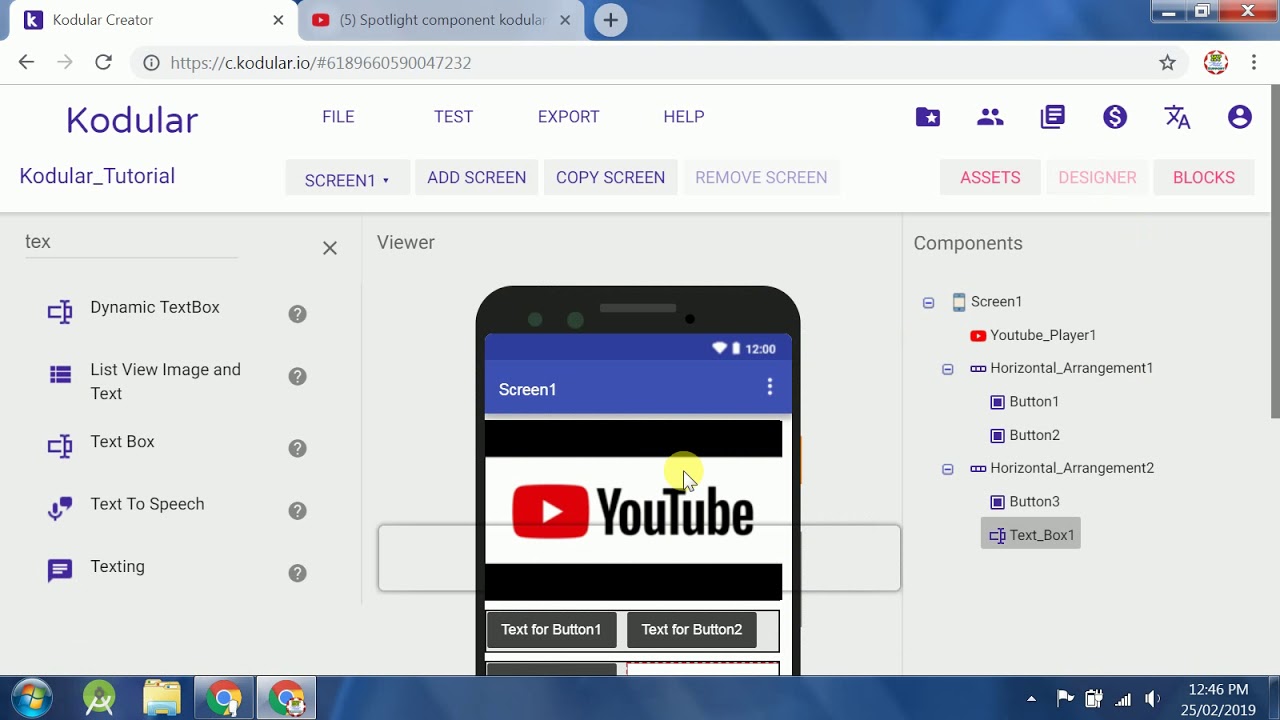This screenshot has height=720, width=1280.
Task: Select Button2 in the component tree
Action: pyautogui.click(x=1034, y=435)
